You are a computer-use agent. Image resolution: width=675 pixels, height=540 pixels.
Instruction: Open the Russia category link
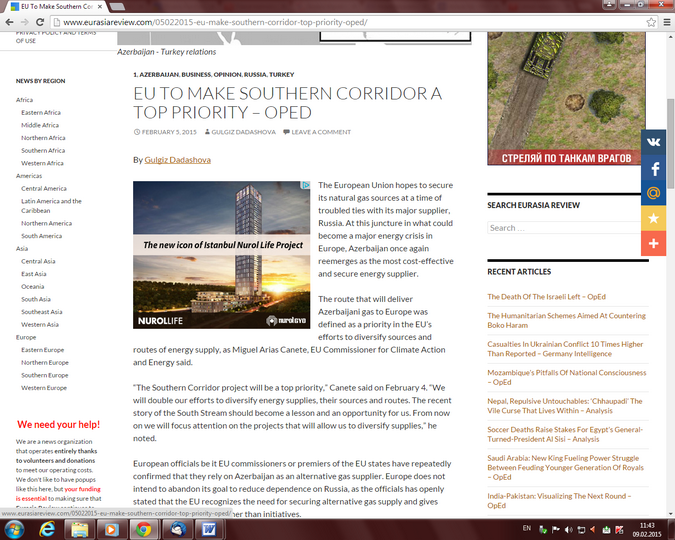[255, 74]
